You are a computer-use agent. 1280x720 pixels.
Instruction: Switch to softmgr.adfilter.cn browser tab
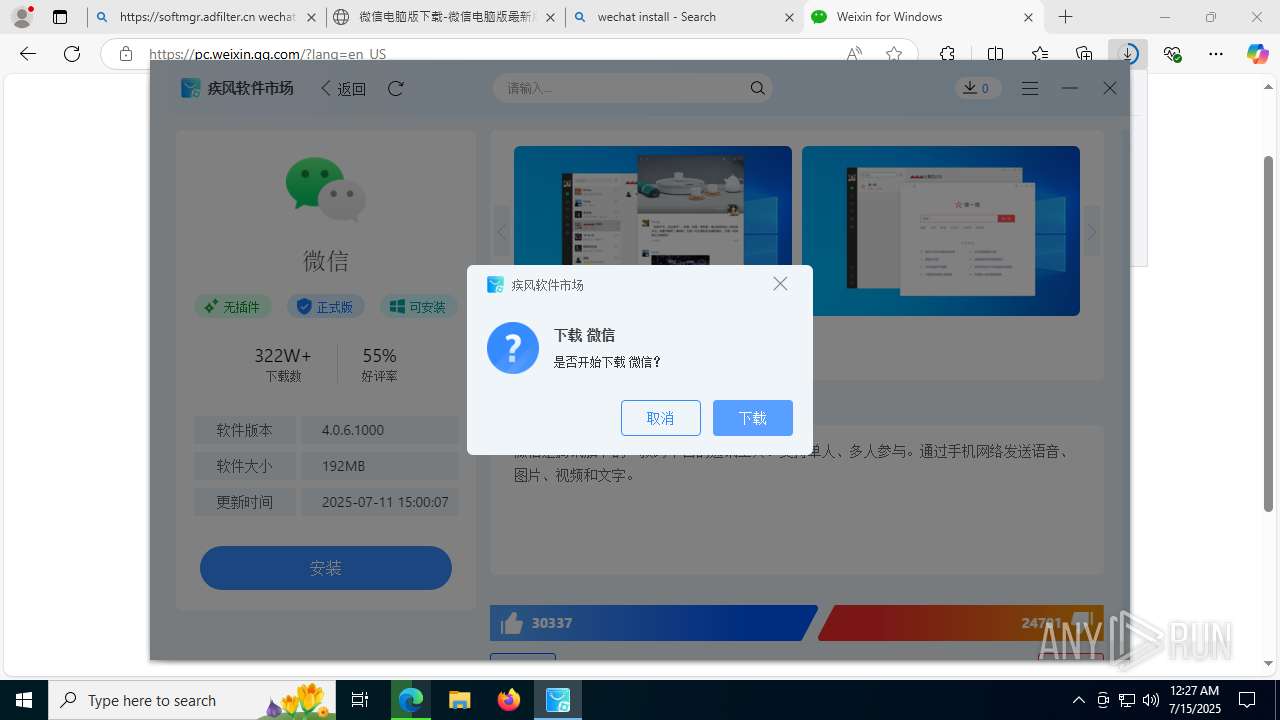click(x=207, y=17)
